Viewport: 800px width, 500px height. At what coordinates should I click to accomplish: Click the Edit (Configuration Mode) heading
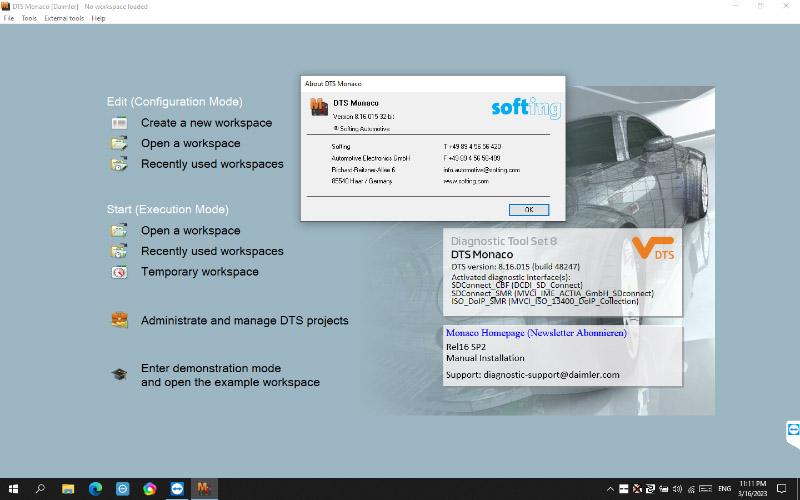174,102
